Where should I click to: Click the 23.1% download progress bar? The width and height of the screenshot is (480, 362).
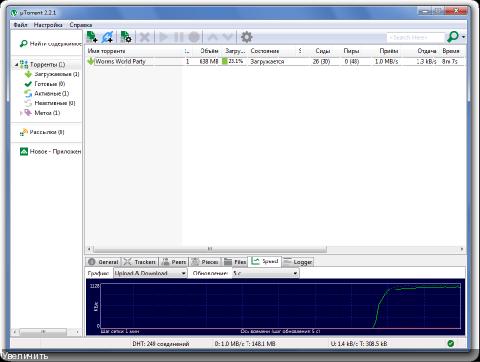233,61
